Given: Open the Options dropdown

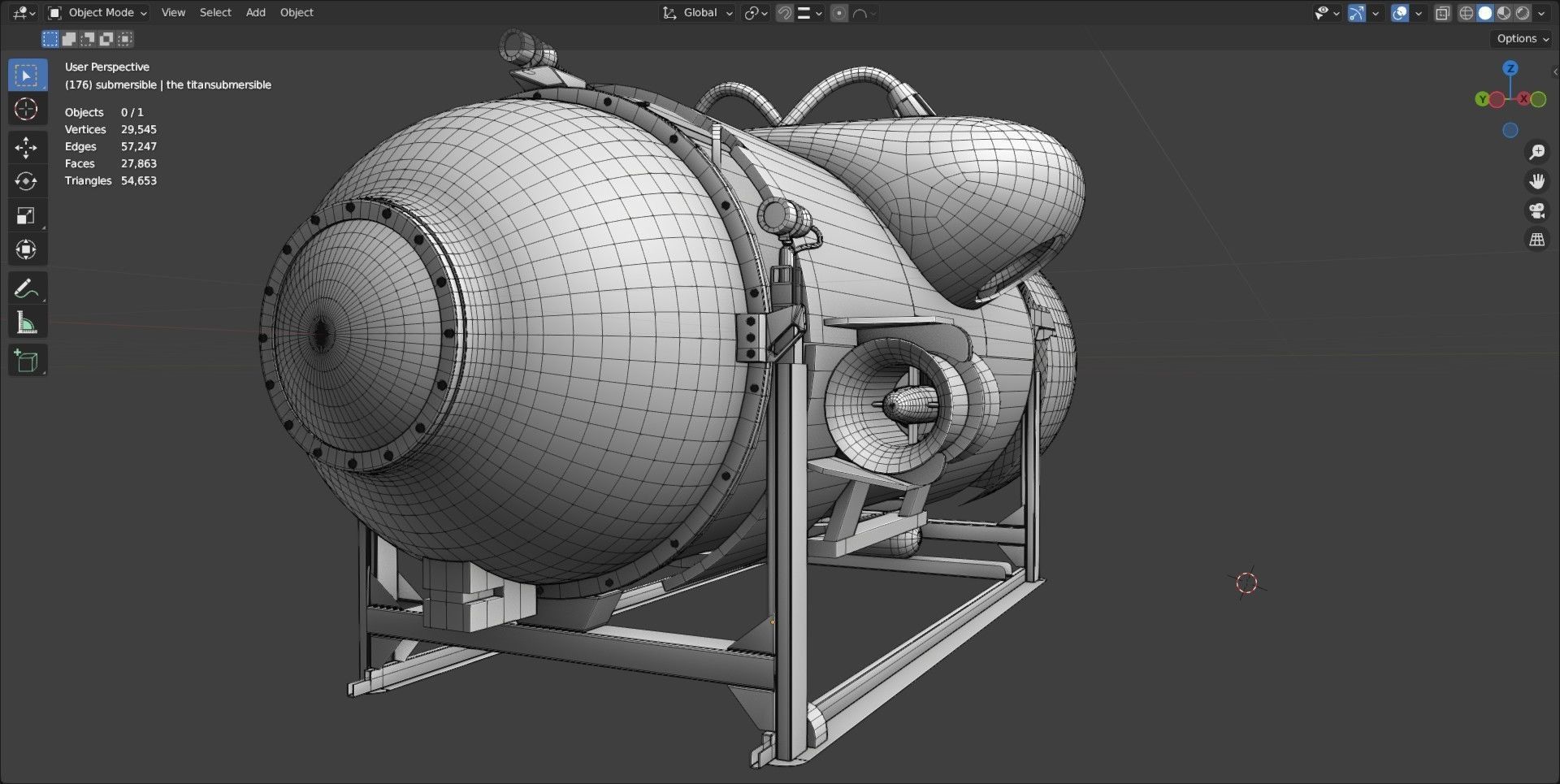Looking at the screenshot, I should click(1523, 39).
